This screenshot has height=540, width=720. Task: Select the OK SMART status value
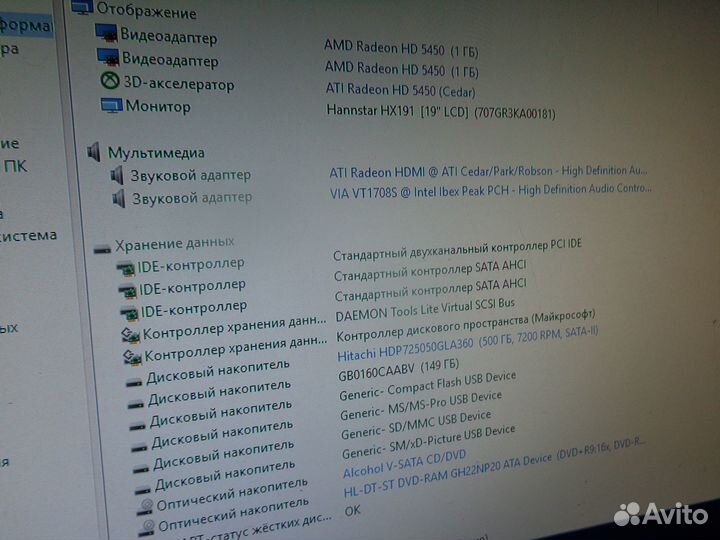[353, 511]
